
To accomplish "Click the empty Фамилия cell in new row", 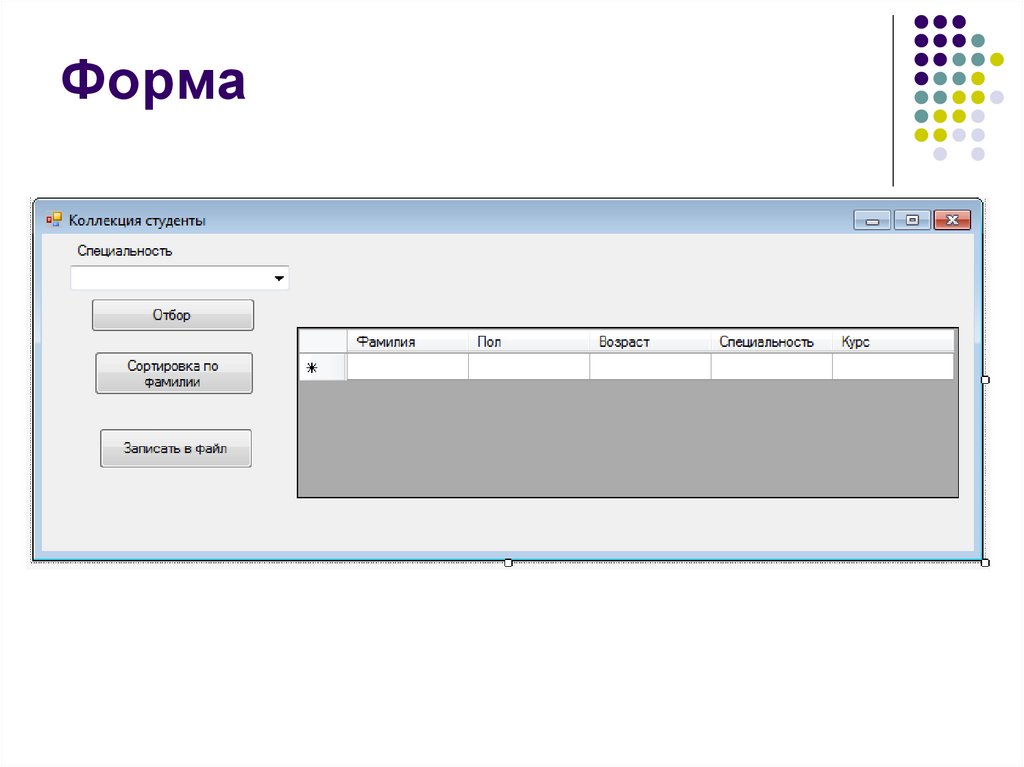I will point(408,367).
